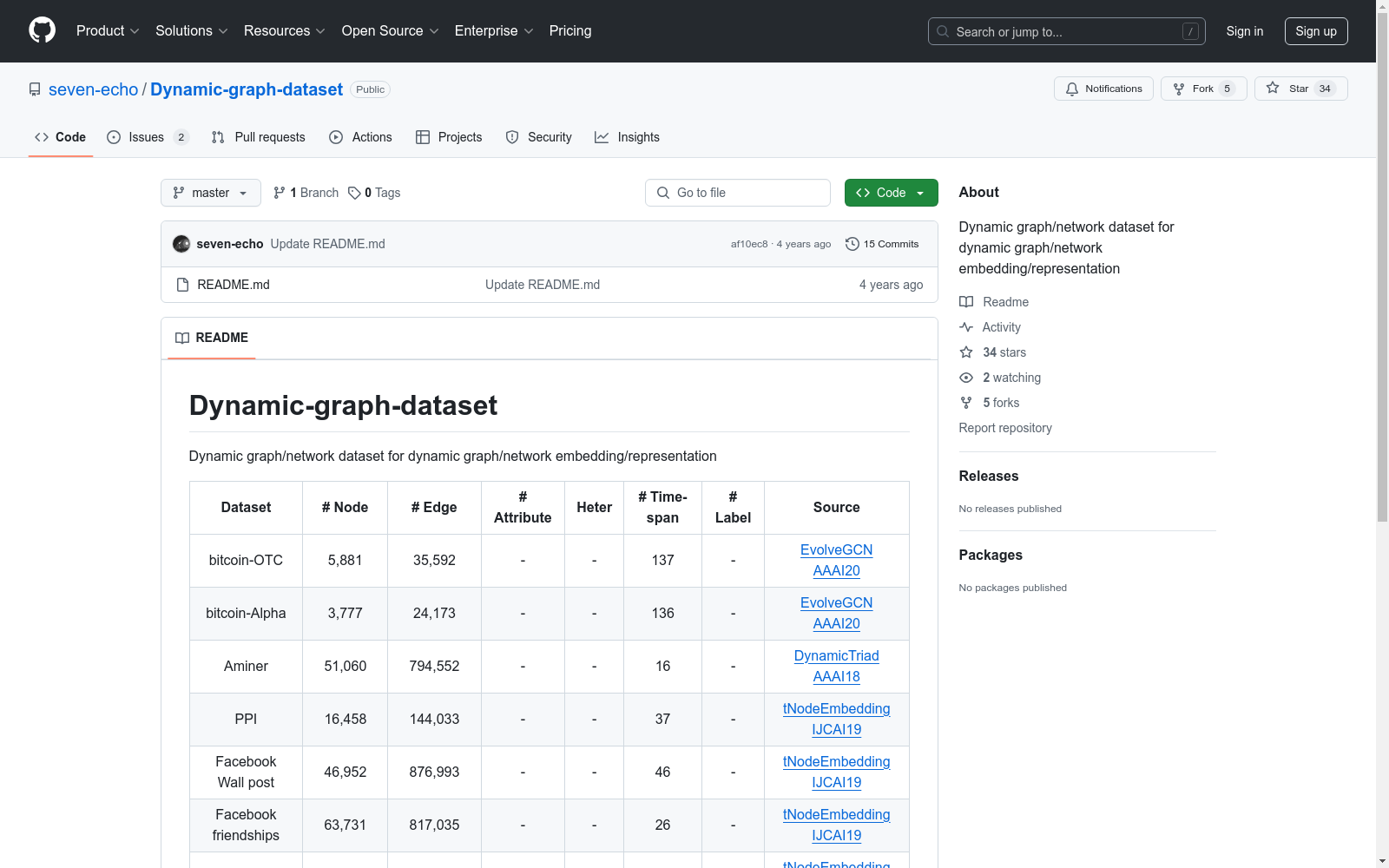Screen dimensions: 1389x868
Task: Expand the Open Source menu
Action: click(x=391, y=31)
